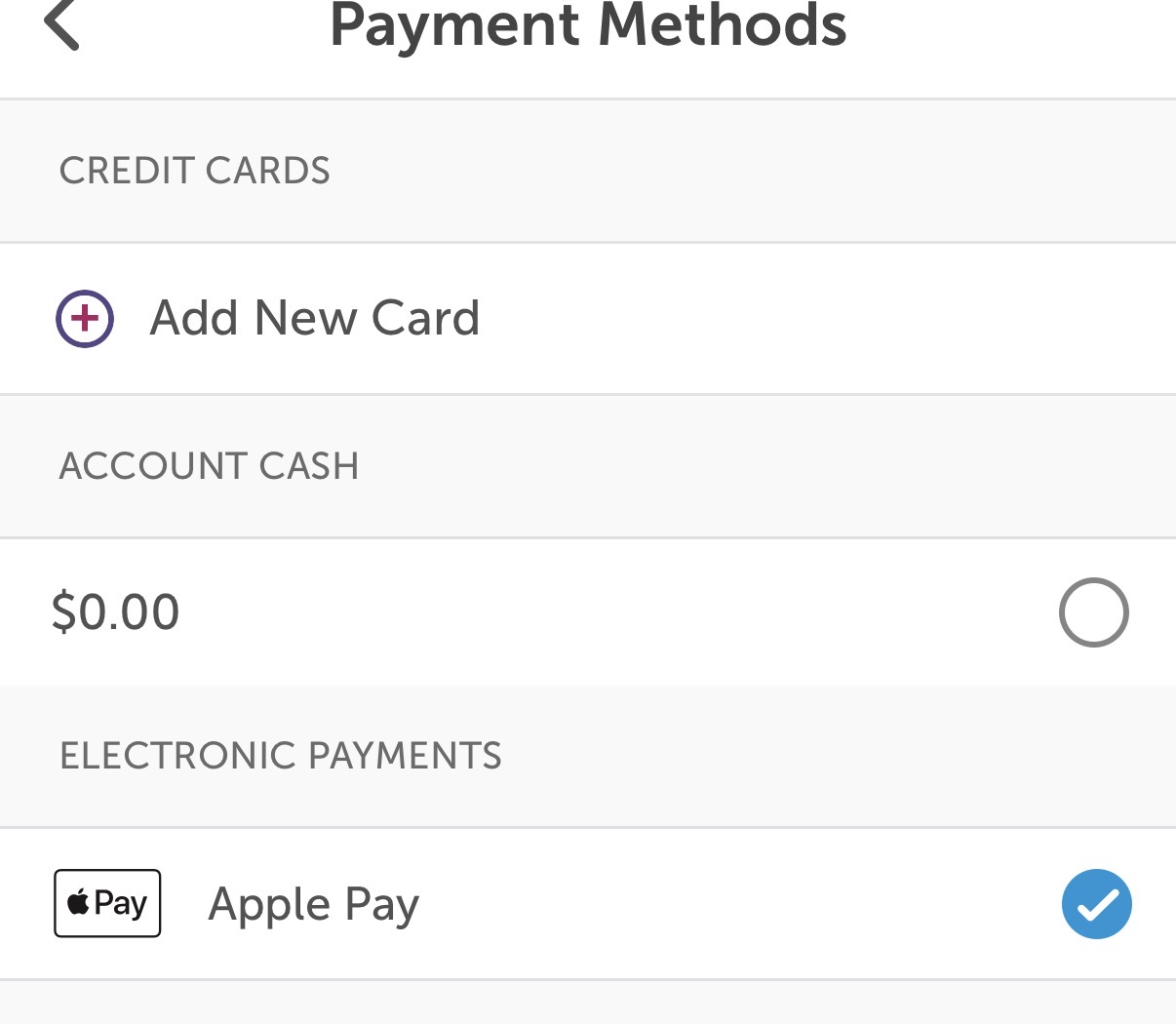Click the word PAYMENTS in the section header
This screenshot has width=1176, height=1024.
click(405, 756)
